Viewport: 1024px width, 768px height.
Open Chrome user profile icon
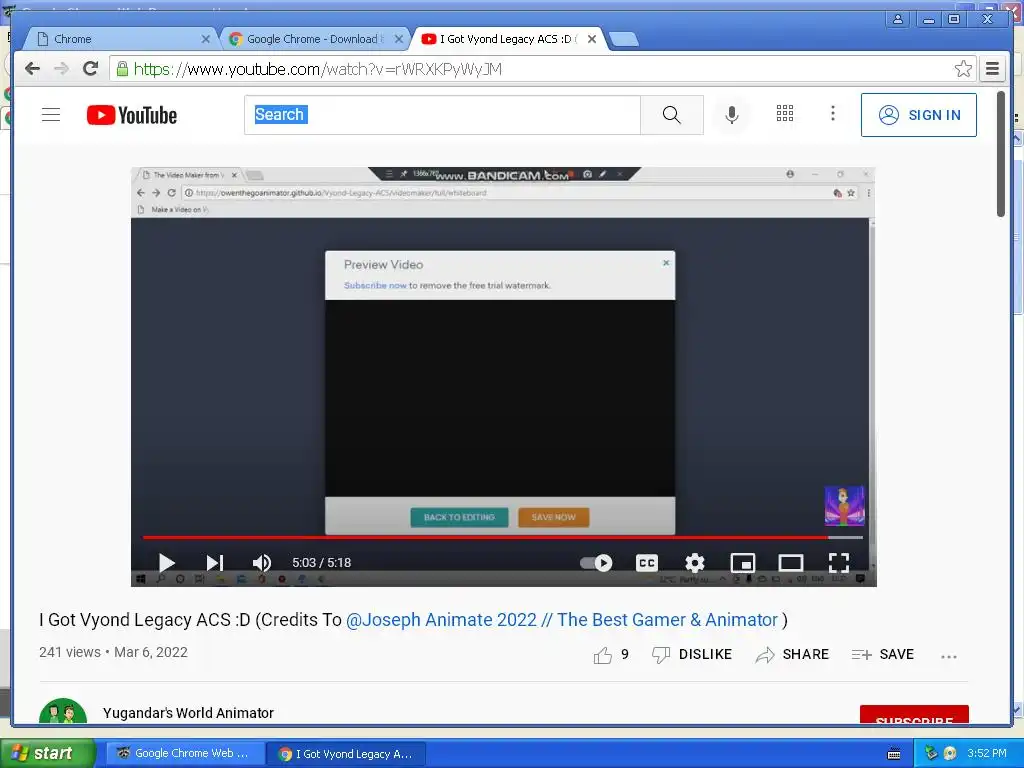(898, 19)
